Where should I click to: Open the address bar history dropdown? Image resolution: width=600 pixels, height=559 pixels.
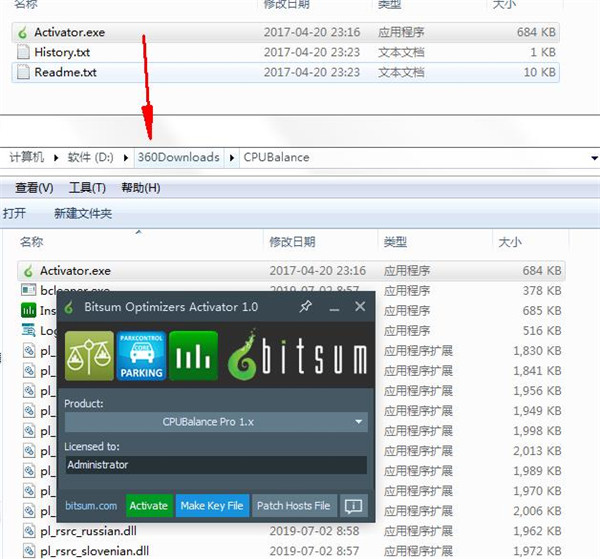point(594,158)
